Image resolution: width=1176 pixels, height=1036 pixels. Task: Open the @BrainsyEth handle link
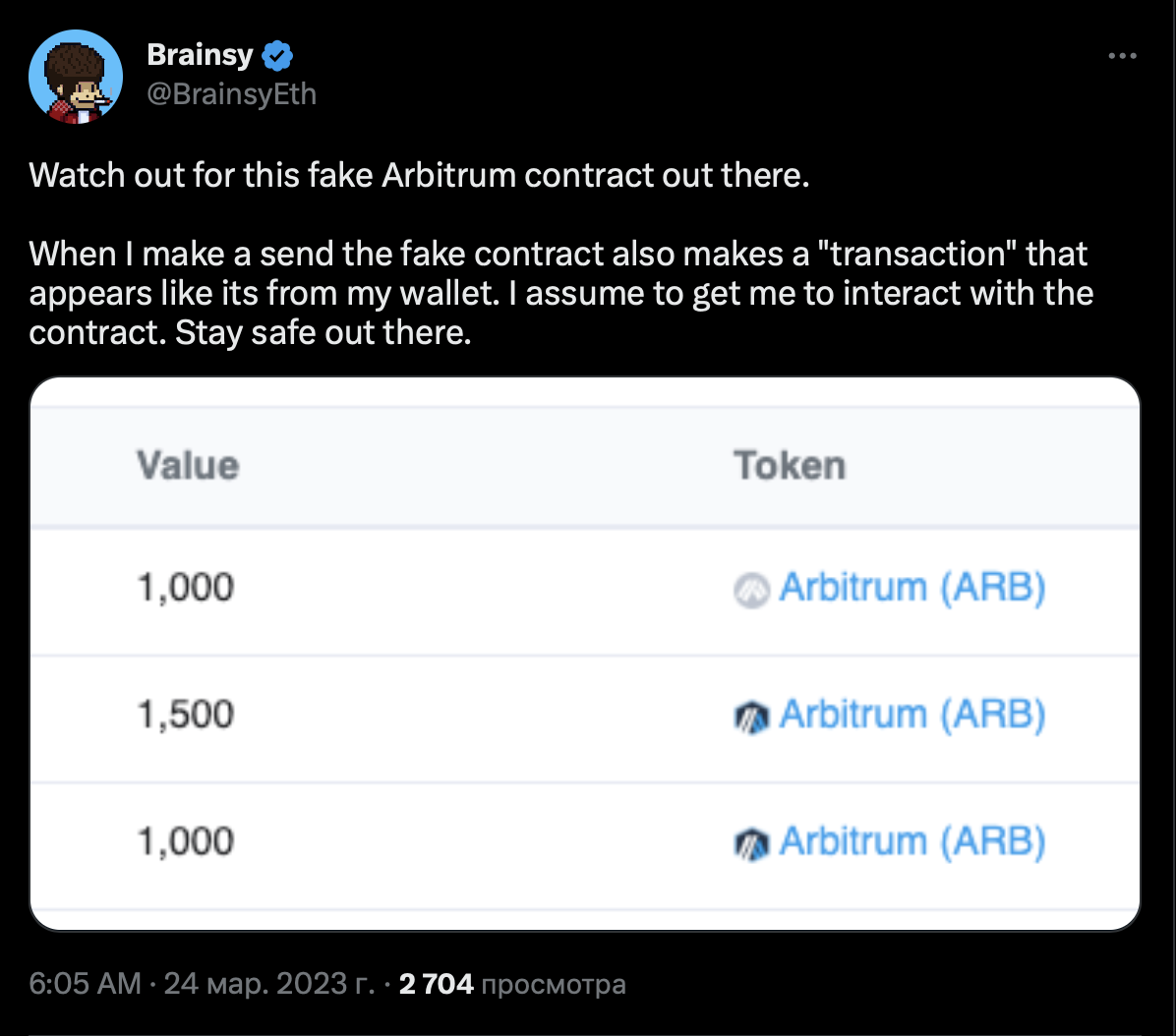coord(231,93)
